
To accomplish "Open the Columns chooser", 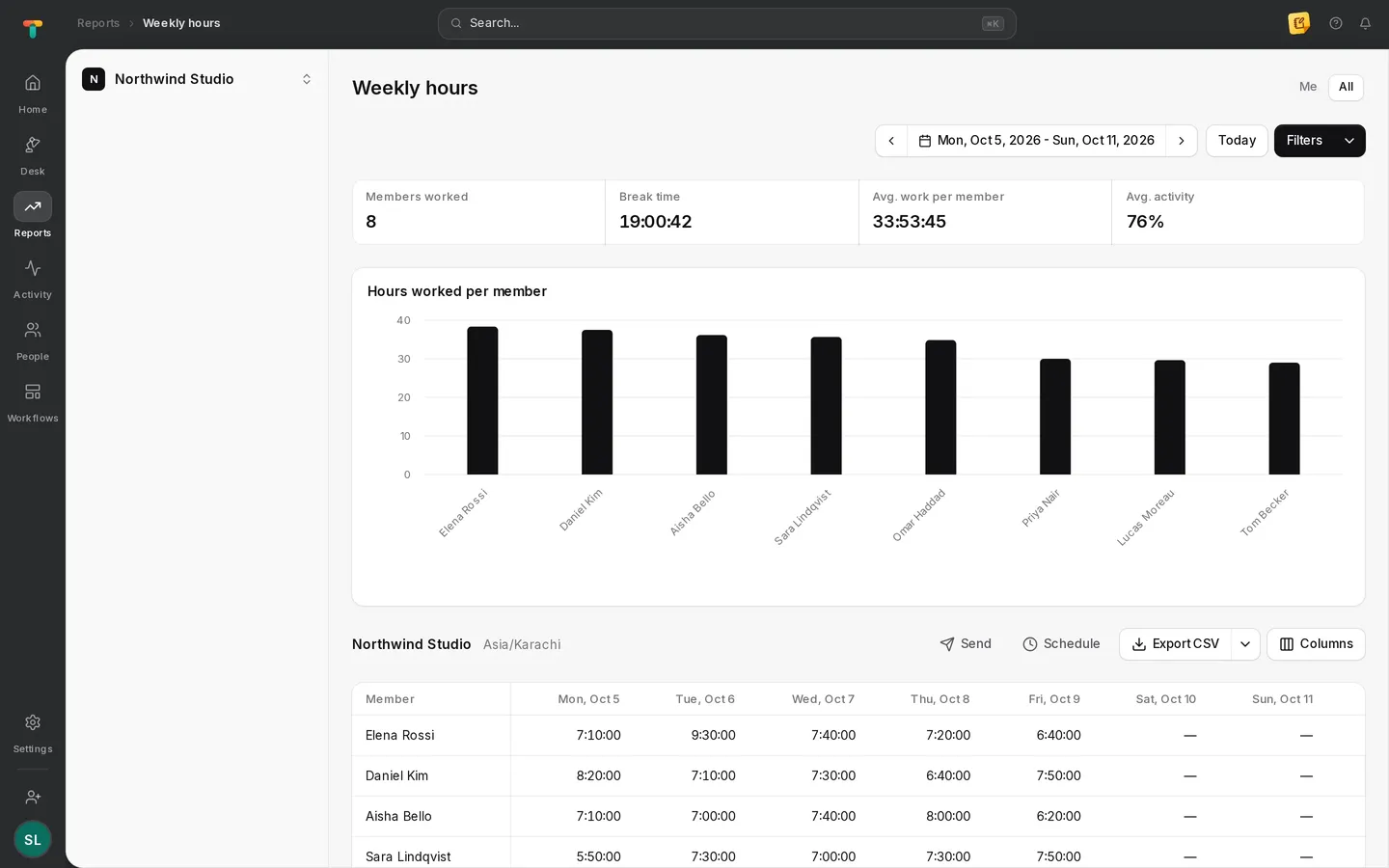I will [x=1316, y=644].
